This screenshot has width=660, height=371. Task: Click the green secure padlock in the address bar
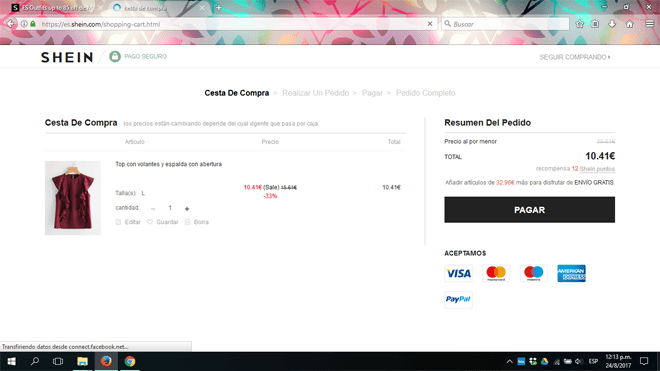(33, 24)
